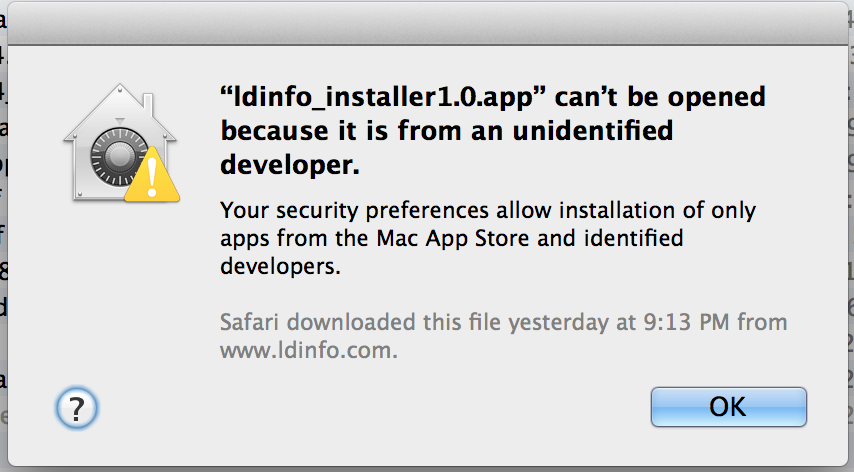Click the word "developers." in the body text
Viewport: 854px width, 472px height.
pos(280,266)
